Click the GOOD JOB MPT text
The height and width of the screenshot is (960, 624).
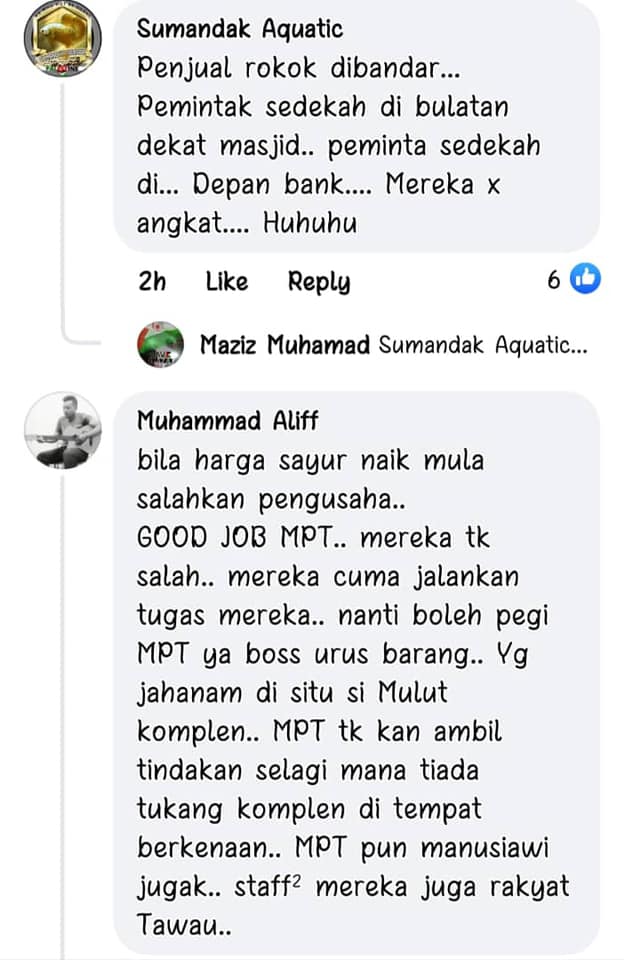pos(234,538)
